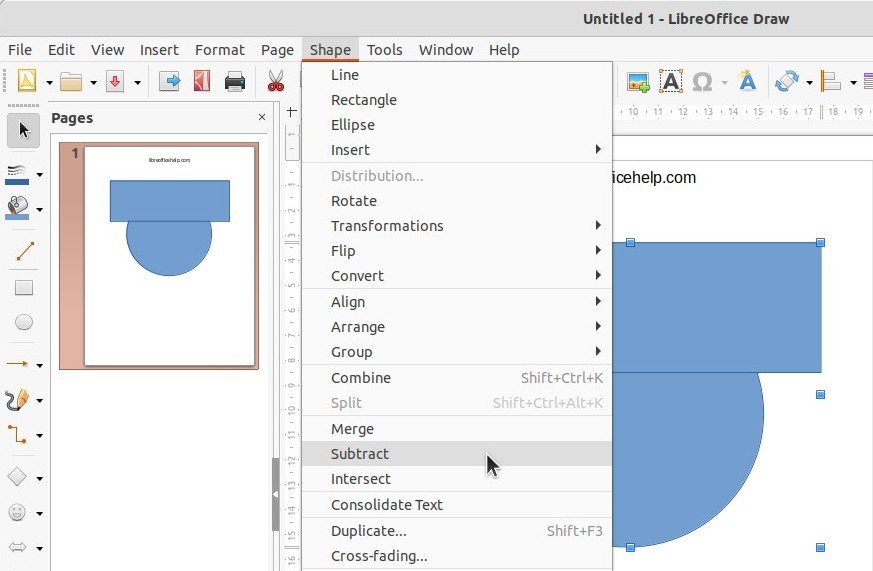Viewport: 873px width, 571px height.
Task: Expand the Arrange submenu
Action: coord(457,327)
